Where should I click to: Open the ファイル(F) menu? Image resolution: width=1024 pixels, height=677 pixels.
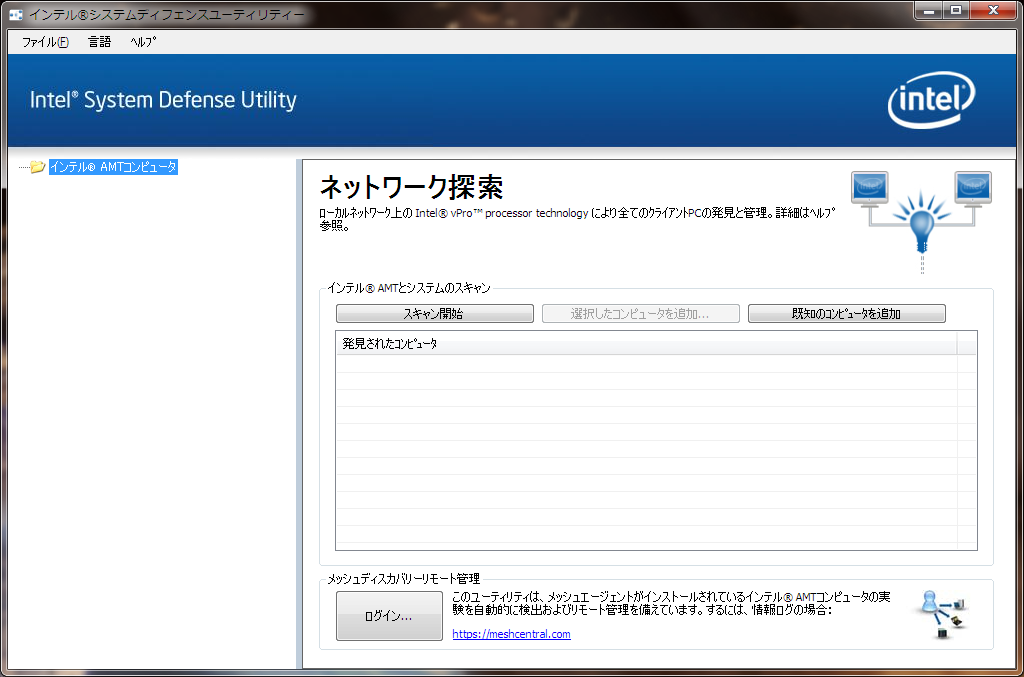(45, 42)
